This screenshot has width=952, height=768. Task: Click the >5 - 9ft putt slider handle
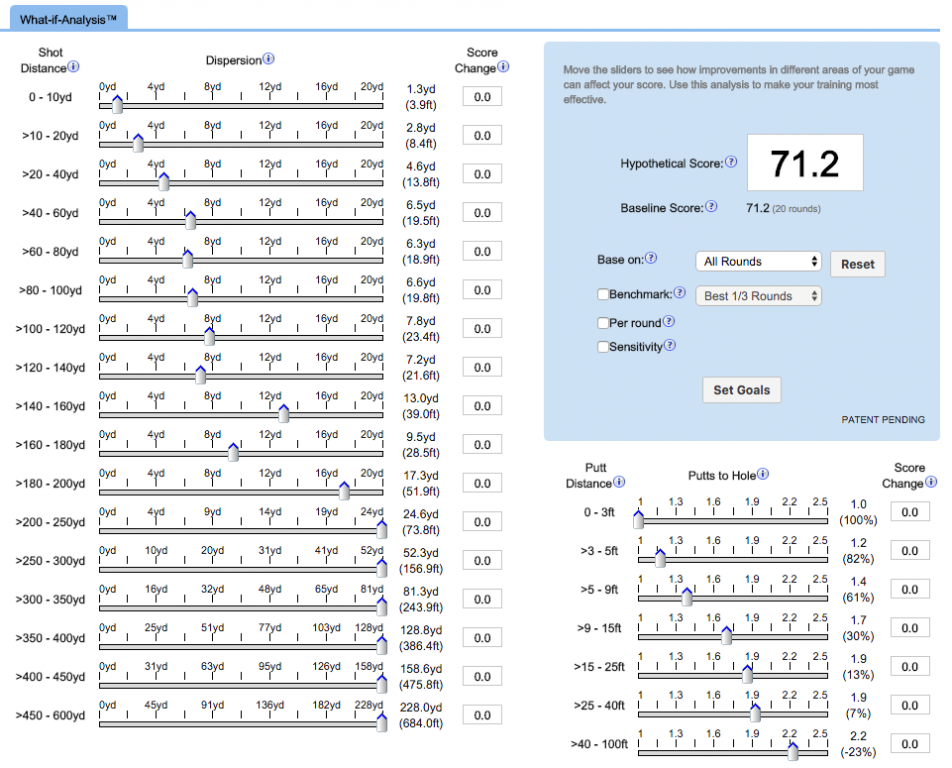(687, 597)
